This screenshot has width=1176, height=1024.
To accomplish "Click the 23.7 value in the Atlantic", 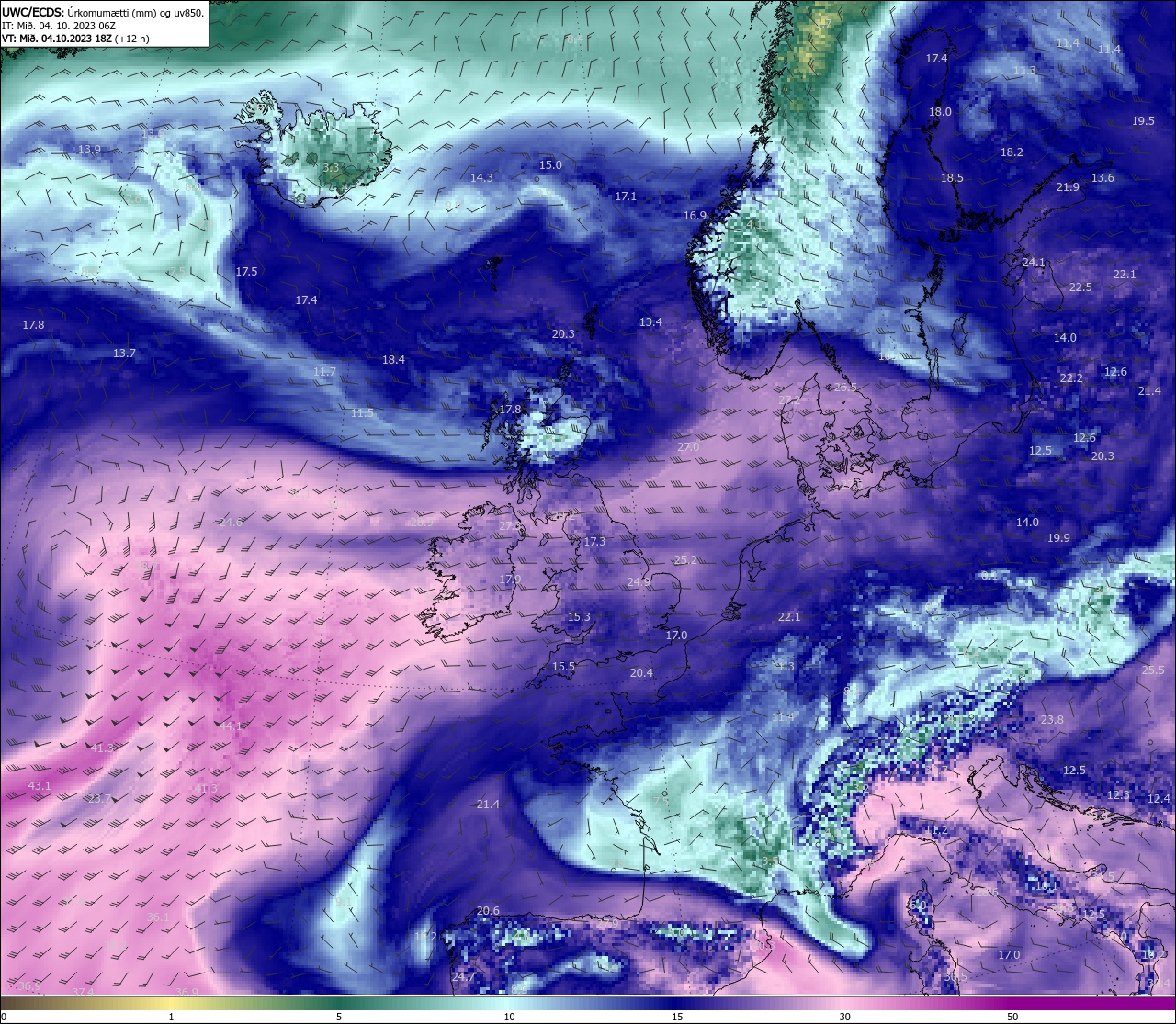I will (98, 799).
